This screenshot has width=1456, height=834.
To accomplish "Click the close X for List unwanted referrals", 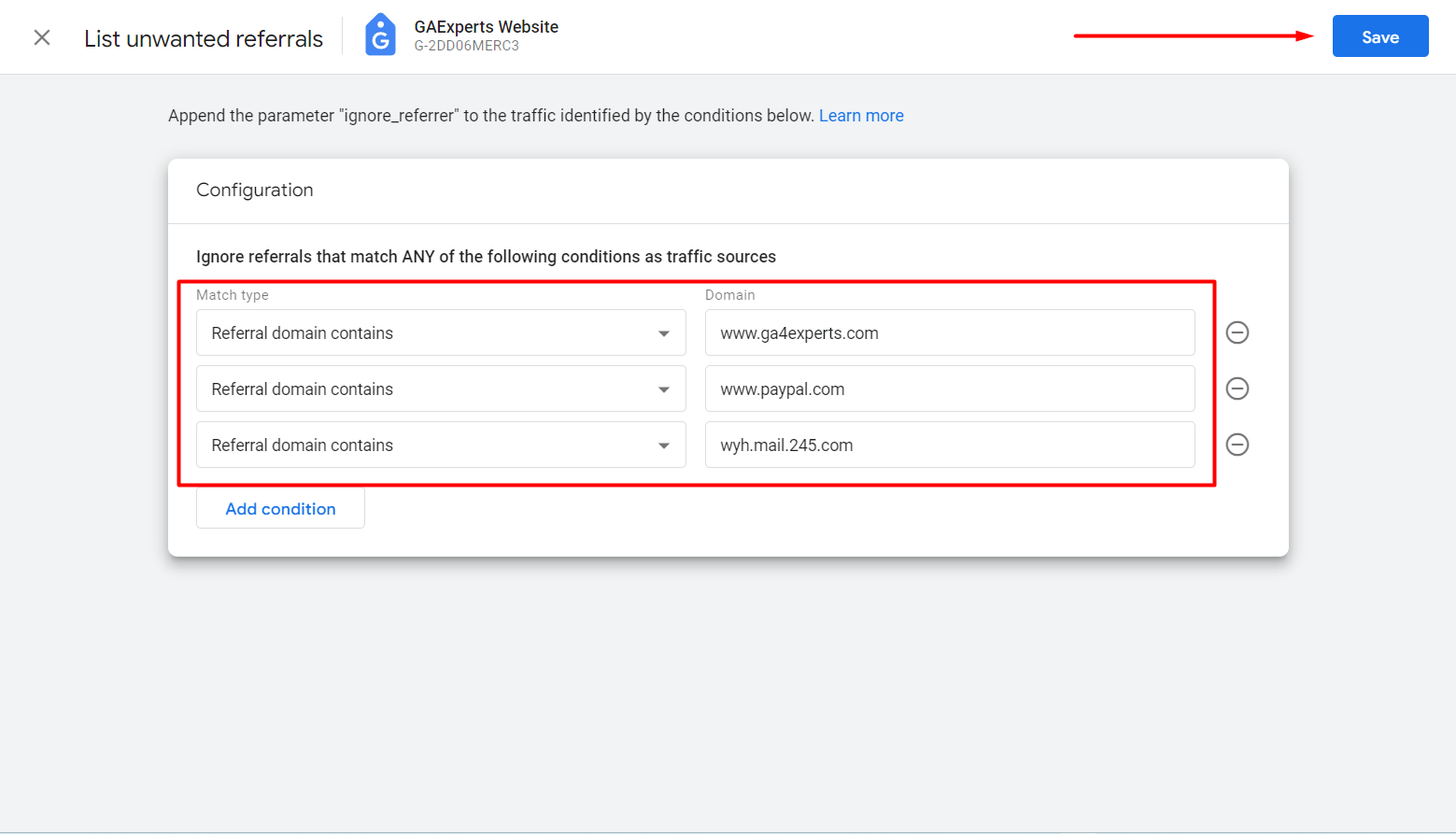I will point(41,36).
